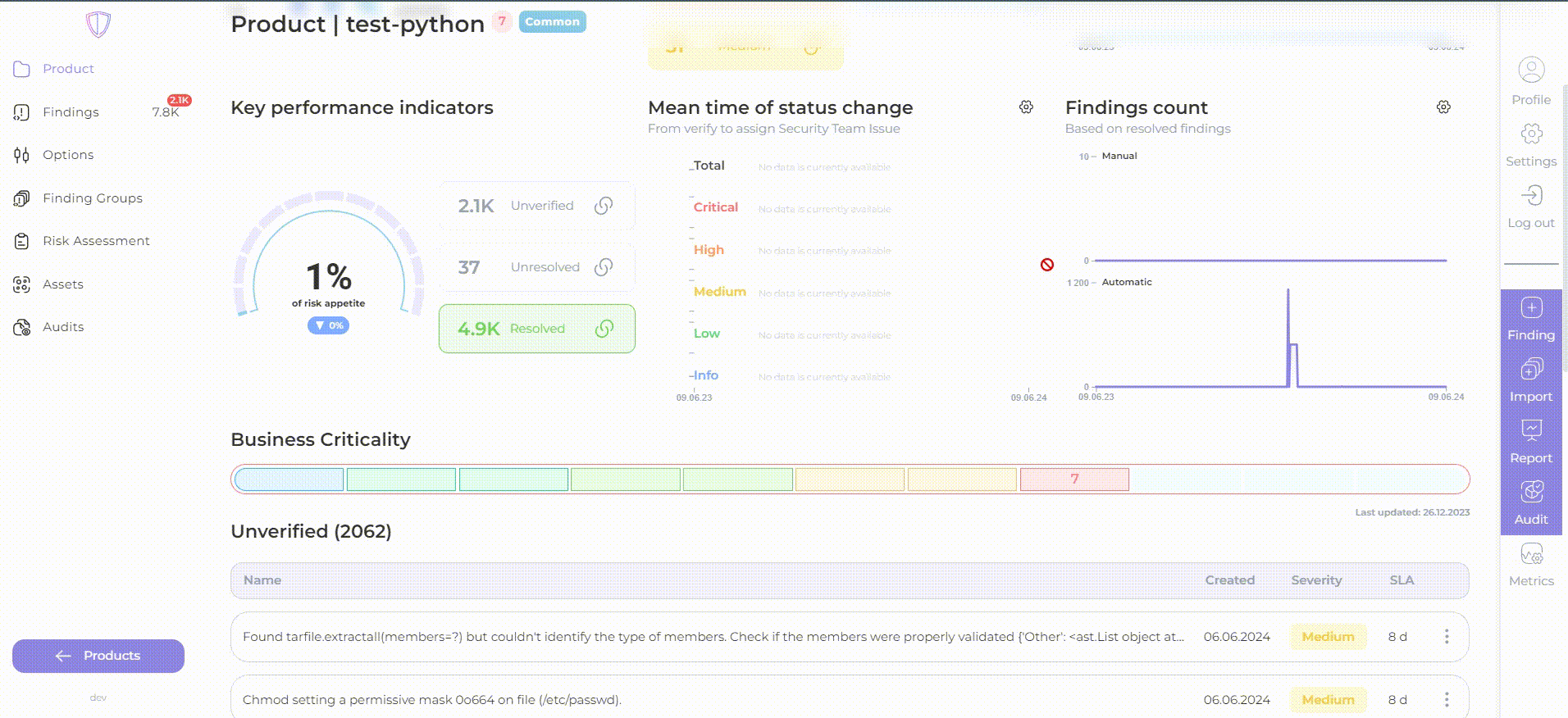Go to Findings in the sidebar
The height and width of the screenshot is (718, 1568).
click(71, 112)
